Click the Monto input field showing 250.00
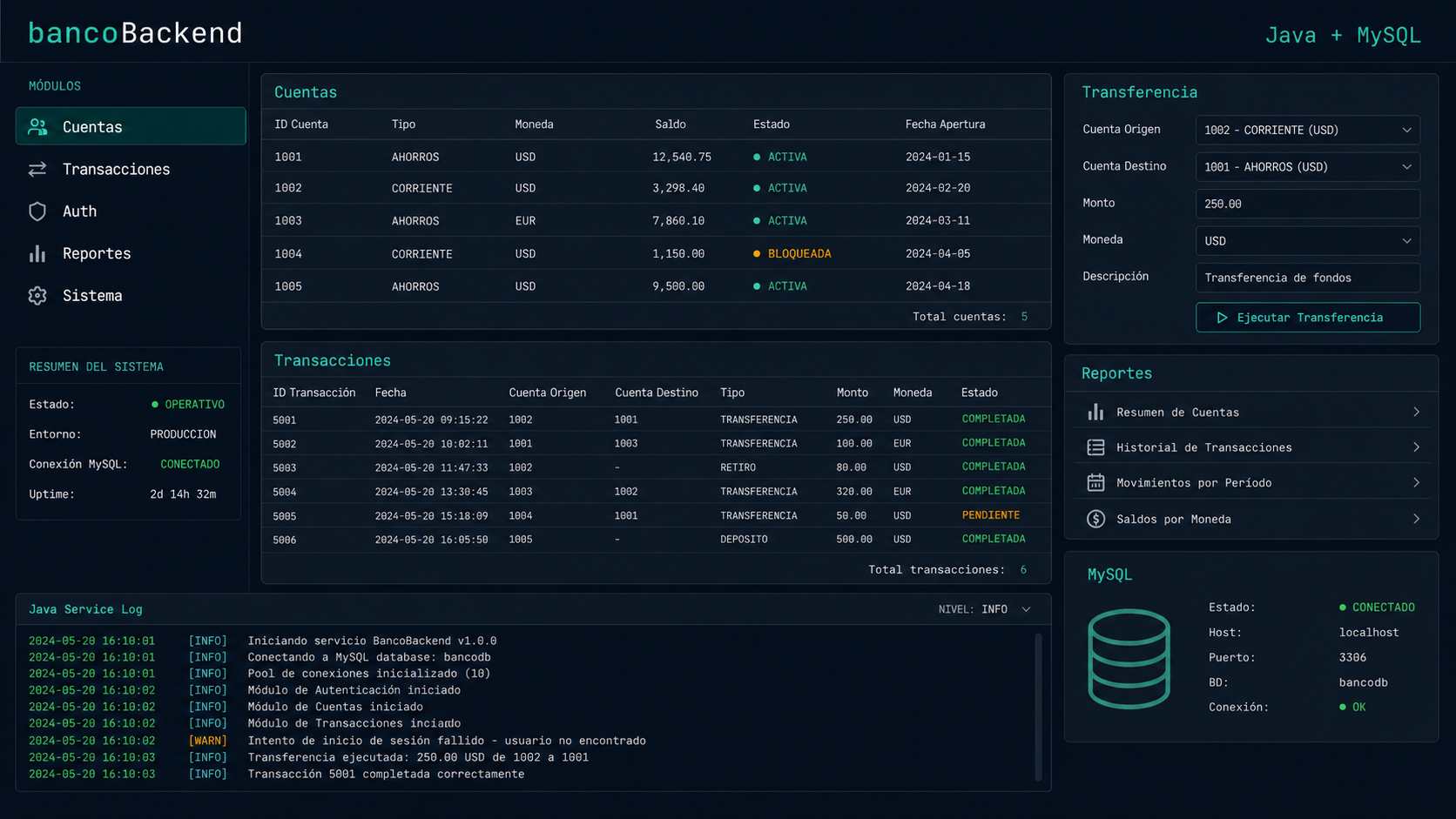This screenshot has height=819, width=1456. coord(1307,204)
